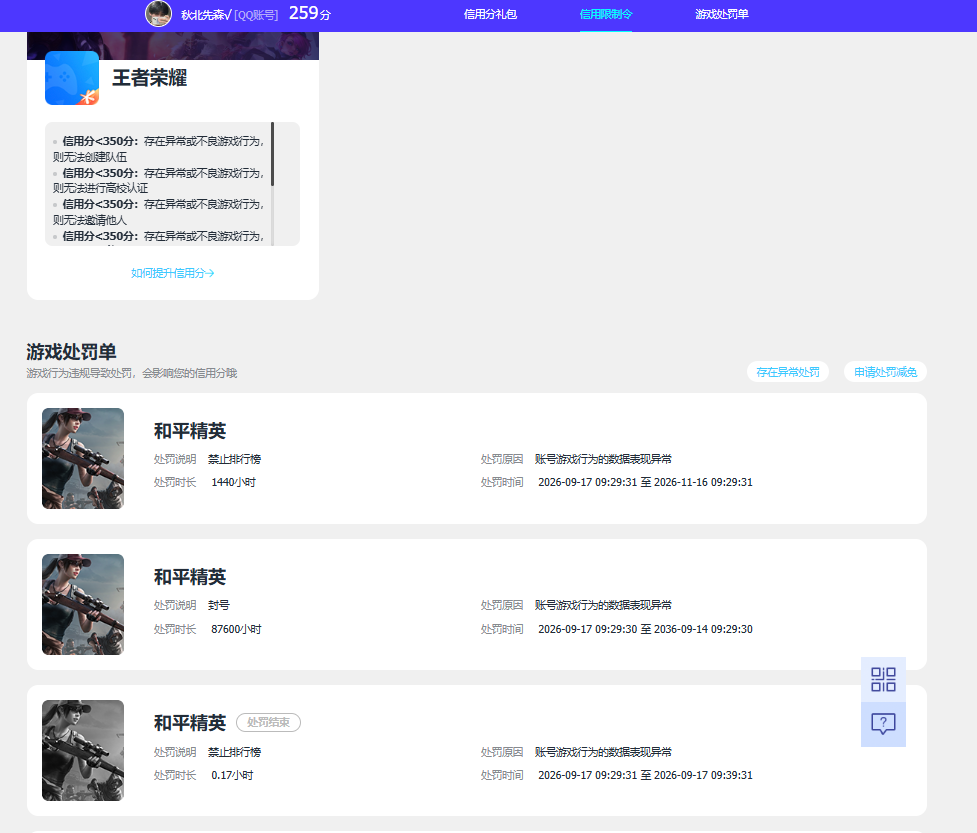Click the 则无法创建队伍 restriction line
The height and width of the screenshot is (833, 977).
tap(90, 157)
